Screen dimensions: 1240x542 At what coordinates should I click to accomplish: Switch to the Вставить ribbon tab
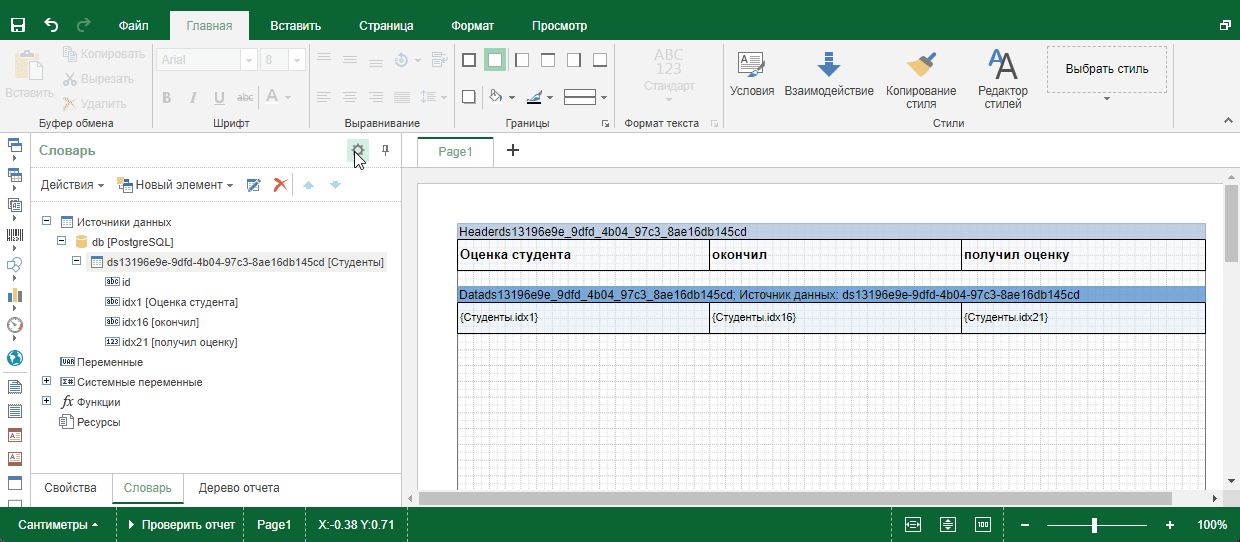click(x=298, y=26)
